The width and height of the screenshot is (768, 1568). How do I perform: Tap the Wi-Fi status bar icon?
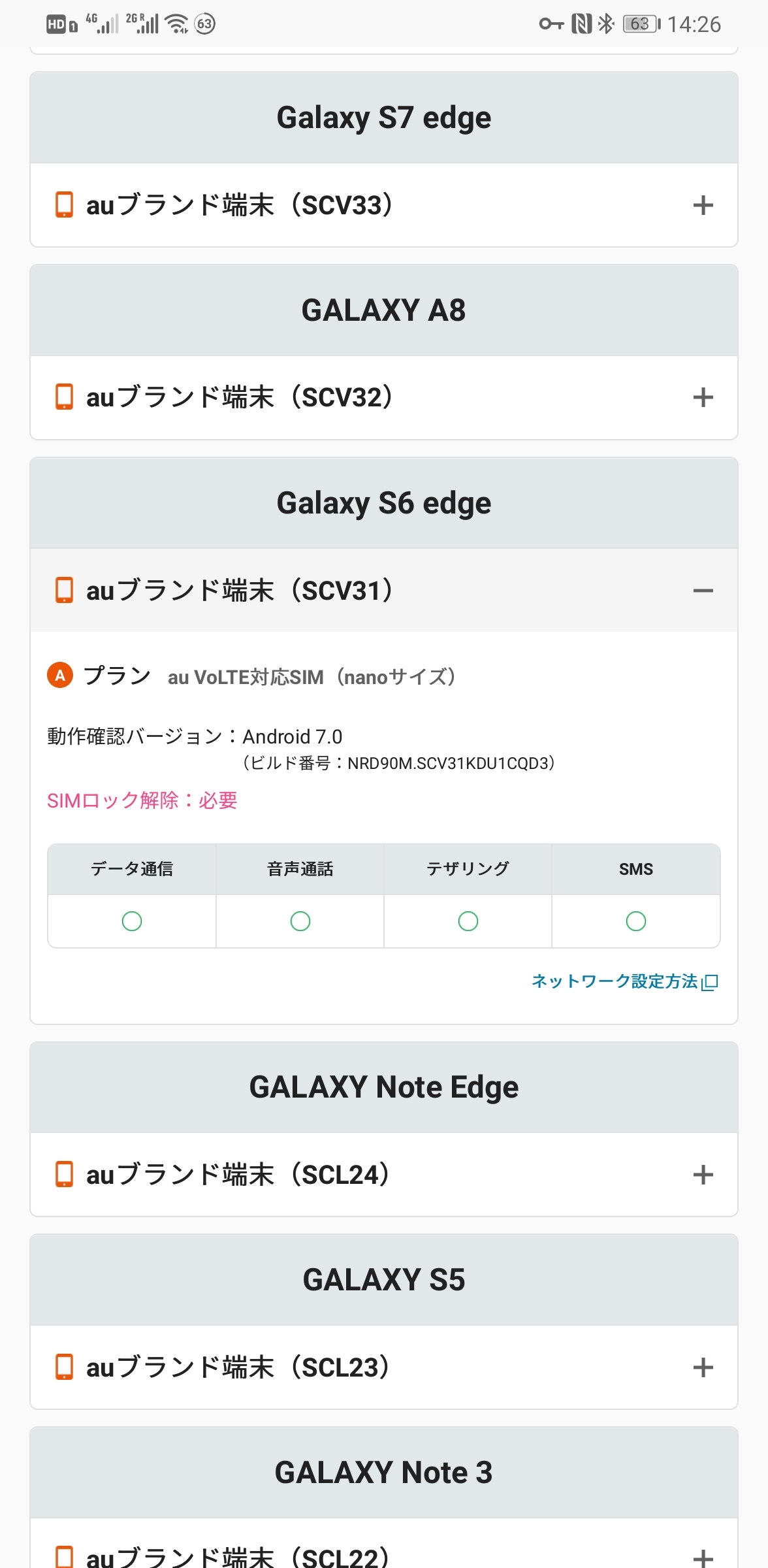pyautogui.click(x=176, y=24)
